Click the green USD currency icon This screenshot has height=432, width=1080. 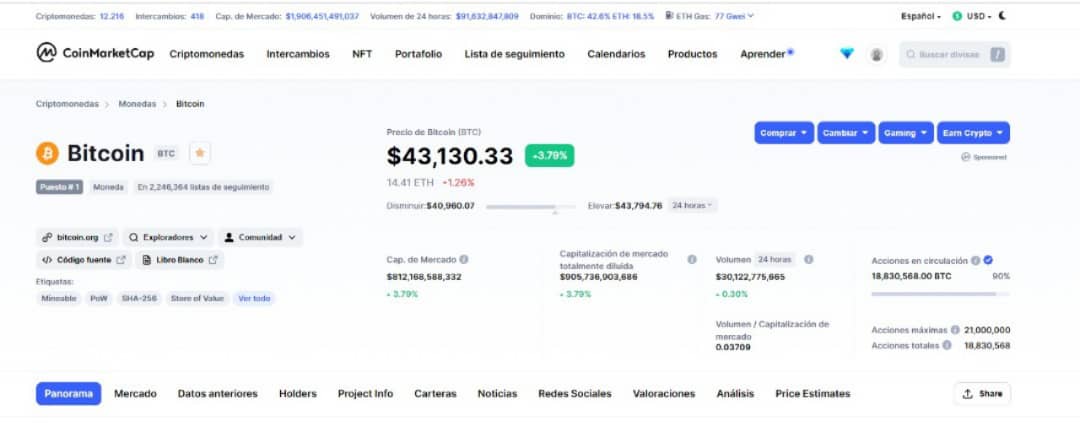click(957, 16)
